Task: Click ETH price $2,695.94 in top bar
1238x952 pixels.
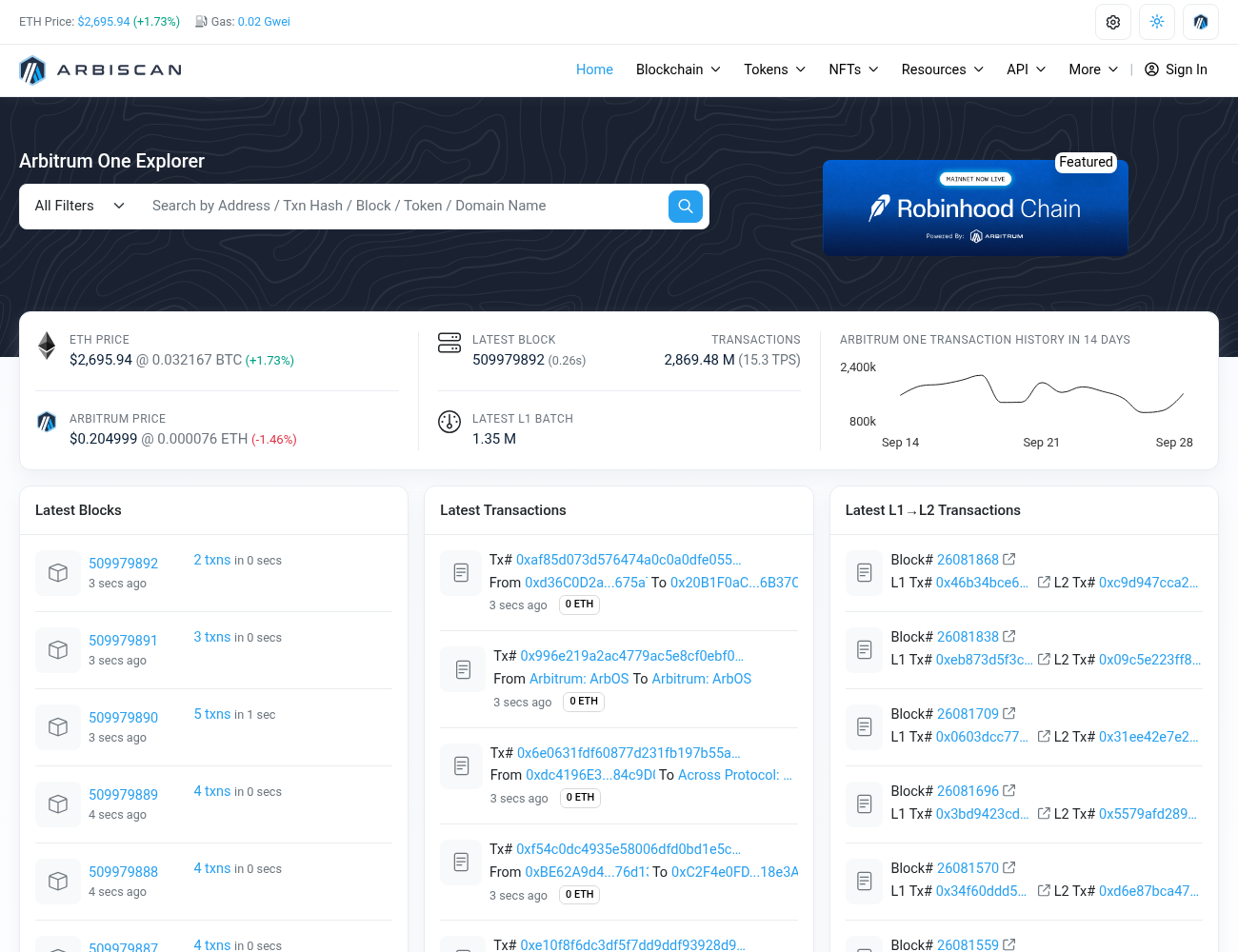Action: (x=104, y=21)
